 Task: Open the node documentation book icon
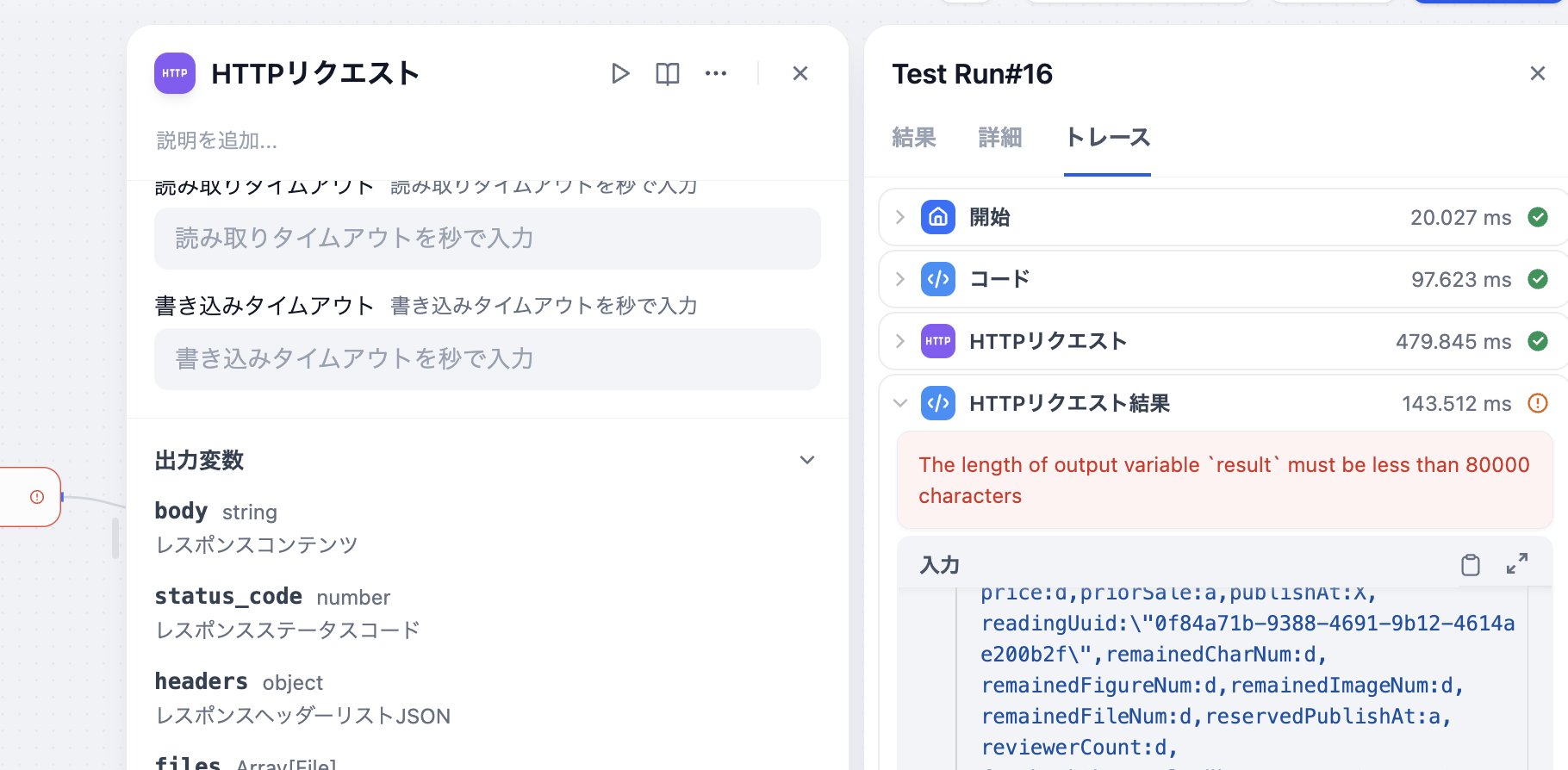pyautogui.click(x=668, y=74)
